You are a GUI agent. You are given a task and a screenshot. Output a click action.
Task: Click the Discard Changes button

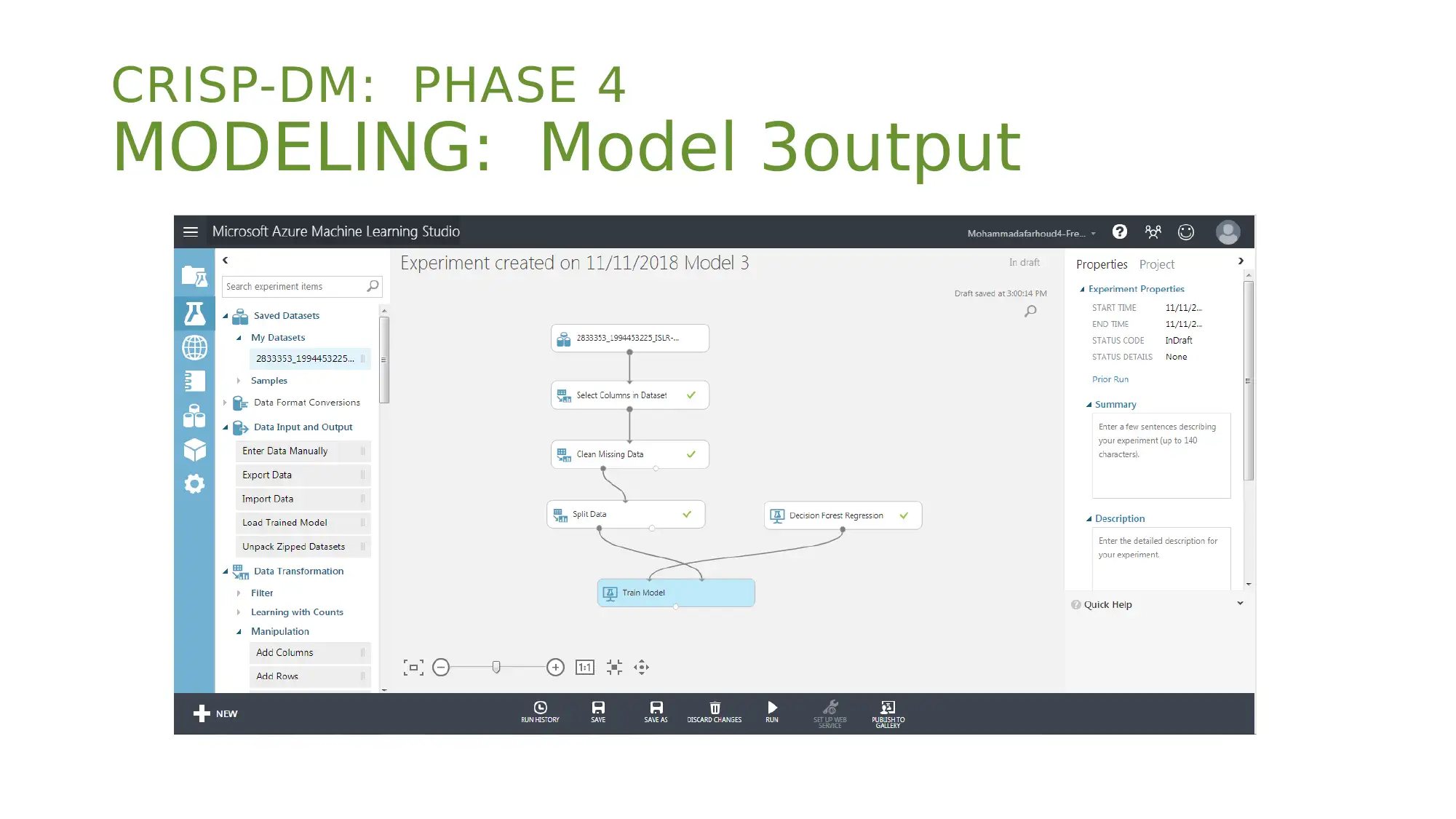point(713,712)
